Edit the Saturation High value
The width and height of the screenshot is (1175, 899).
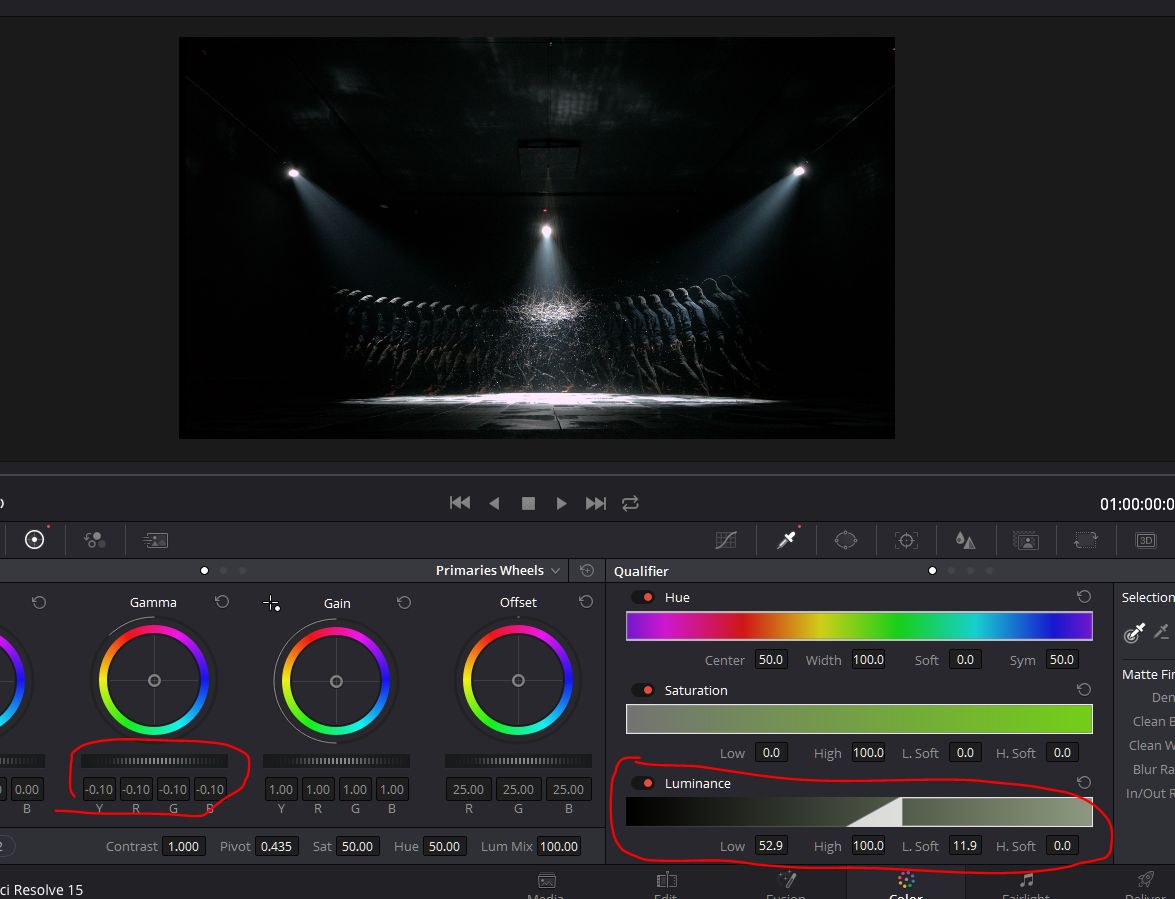869,752
